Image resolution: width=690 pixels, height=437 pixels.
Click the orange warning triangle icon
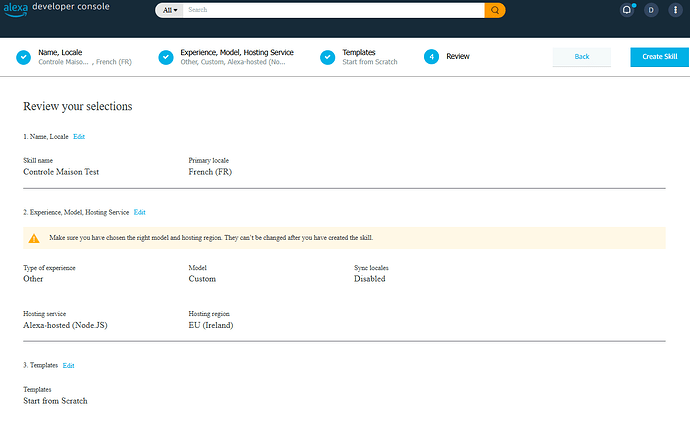click(34, 239)
